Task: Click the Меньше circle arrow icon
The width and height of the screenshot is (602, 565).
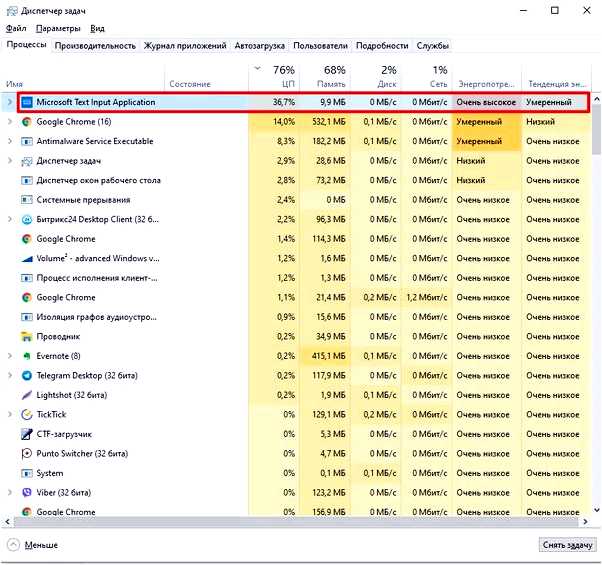Action: point(13,545)
